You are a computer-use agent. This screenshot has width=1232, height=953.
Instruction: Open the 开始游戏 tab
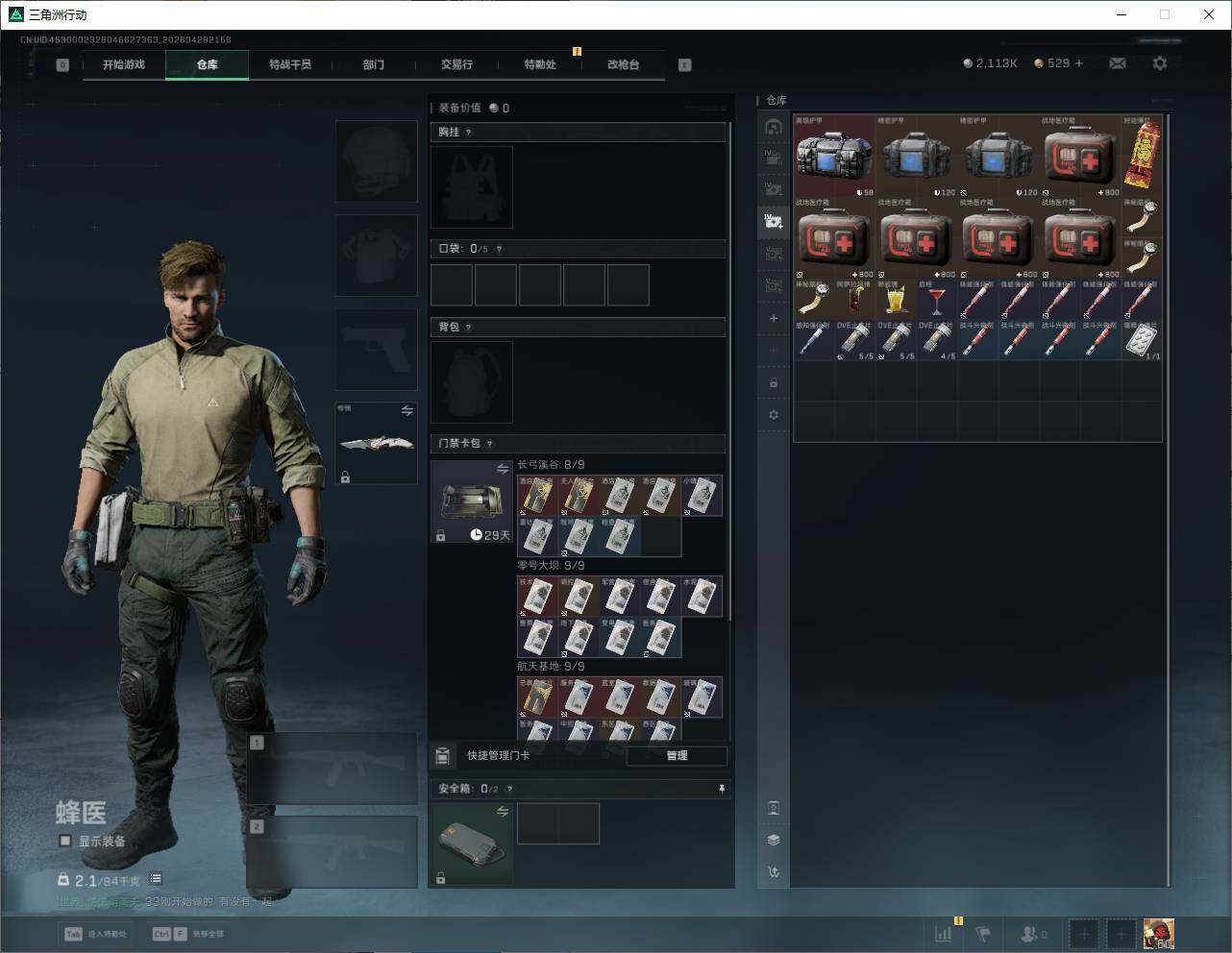click(x=124, y=64)
